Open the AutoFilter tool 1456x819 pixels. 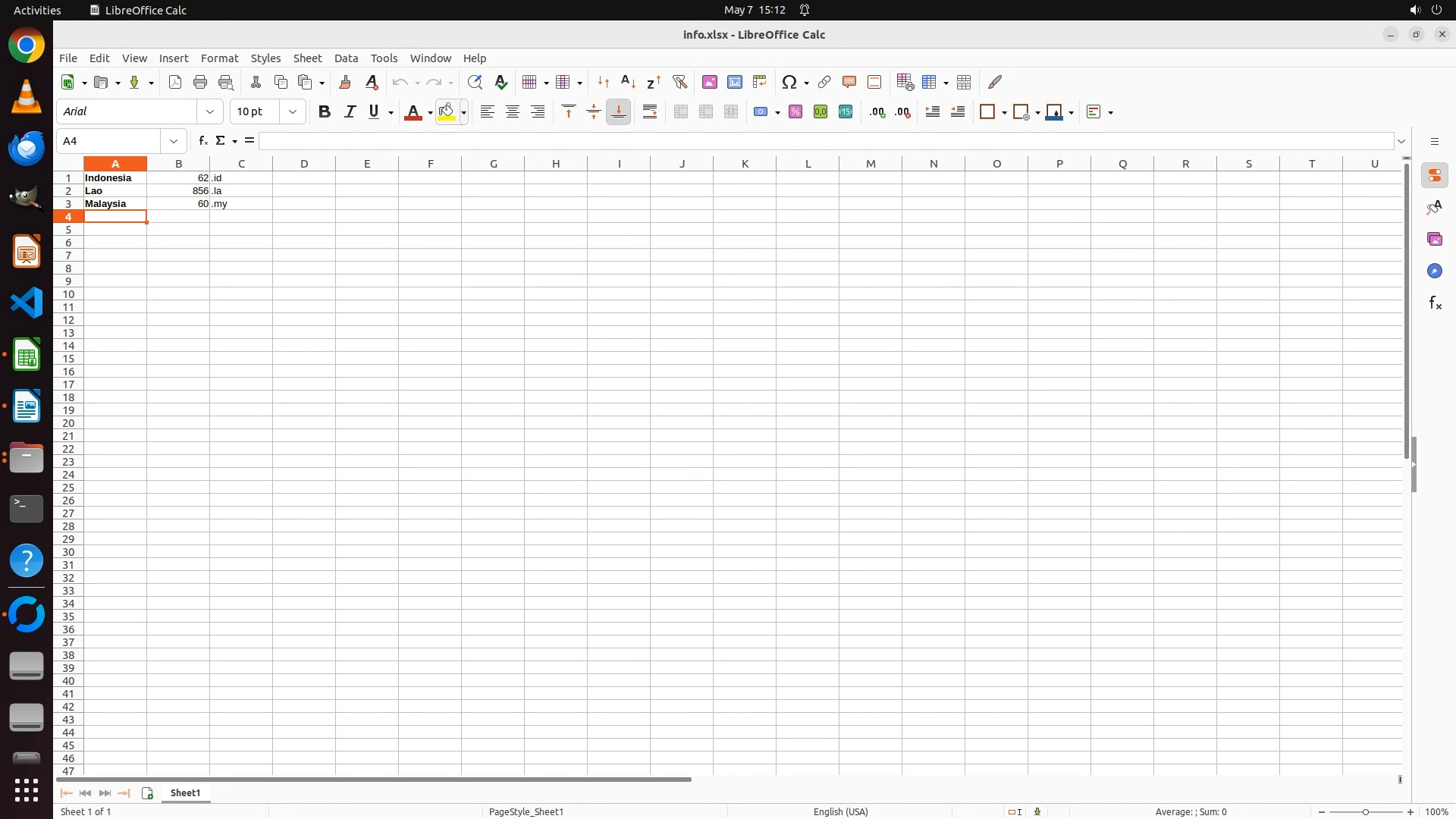click(679, 82)
